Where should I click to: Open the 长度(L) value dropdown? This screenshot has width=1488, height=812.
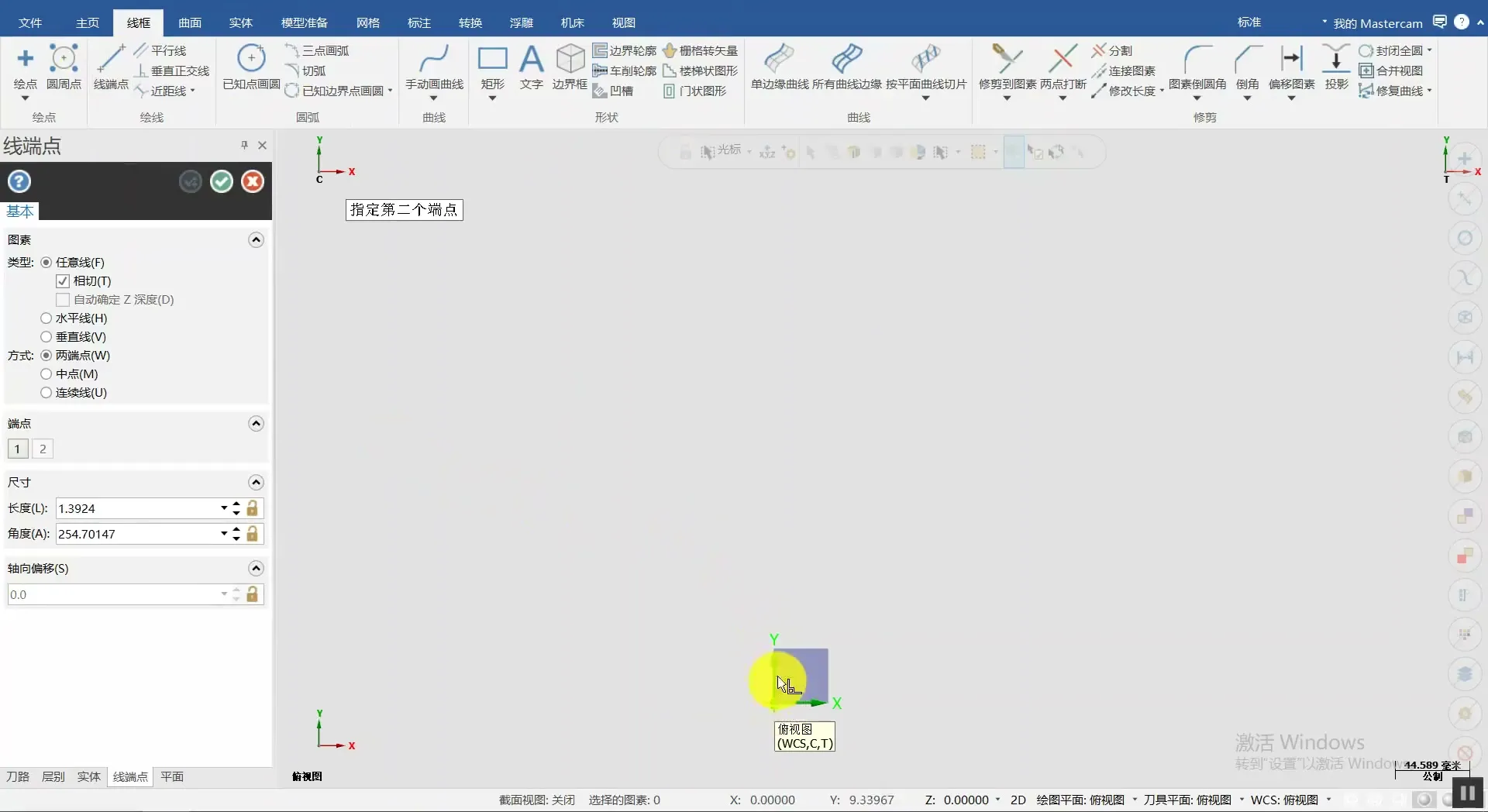224,508
